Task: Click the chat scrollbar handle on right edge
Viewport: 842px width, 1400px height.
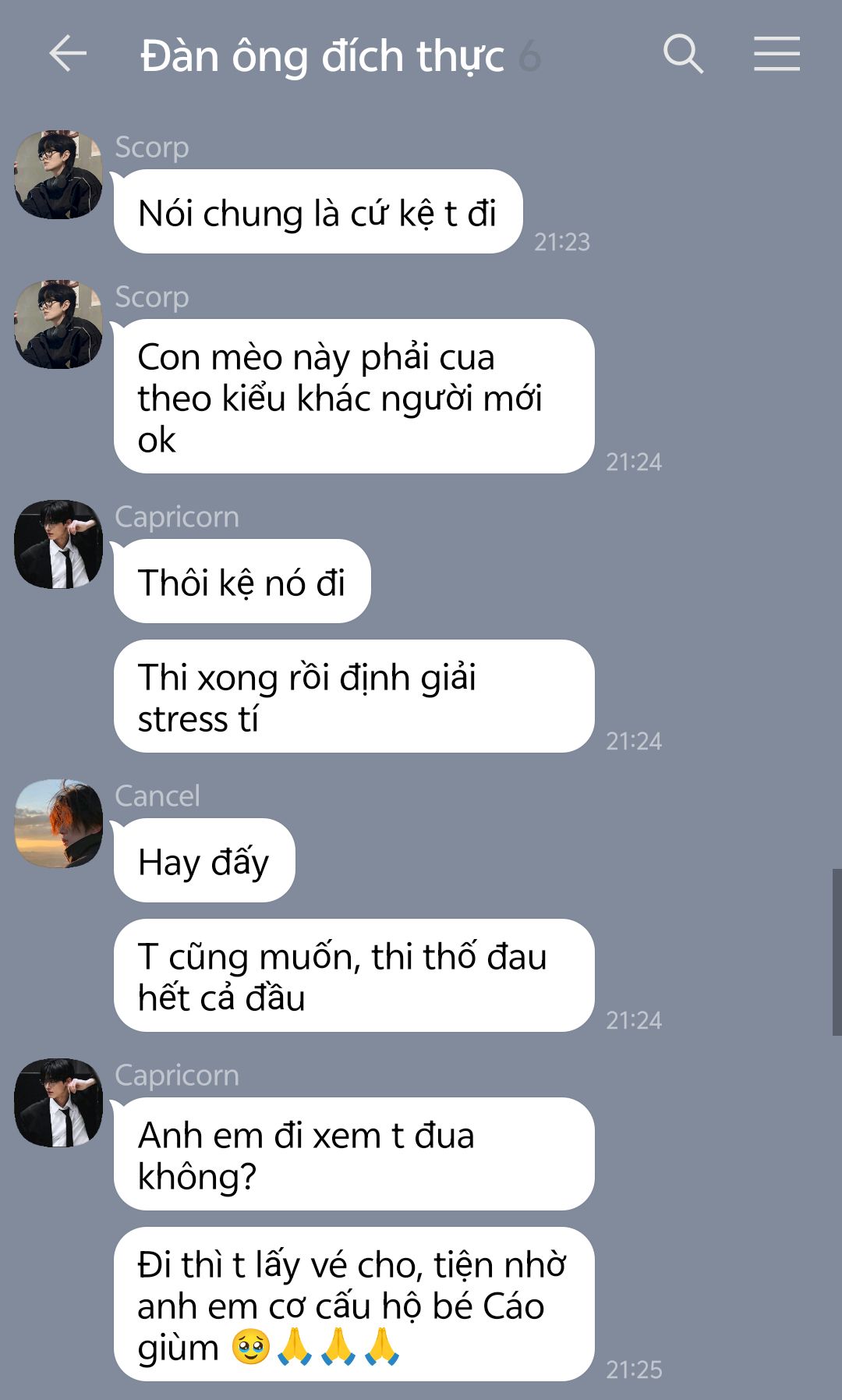Action: point(837,952)
